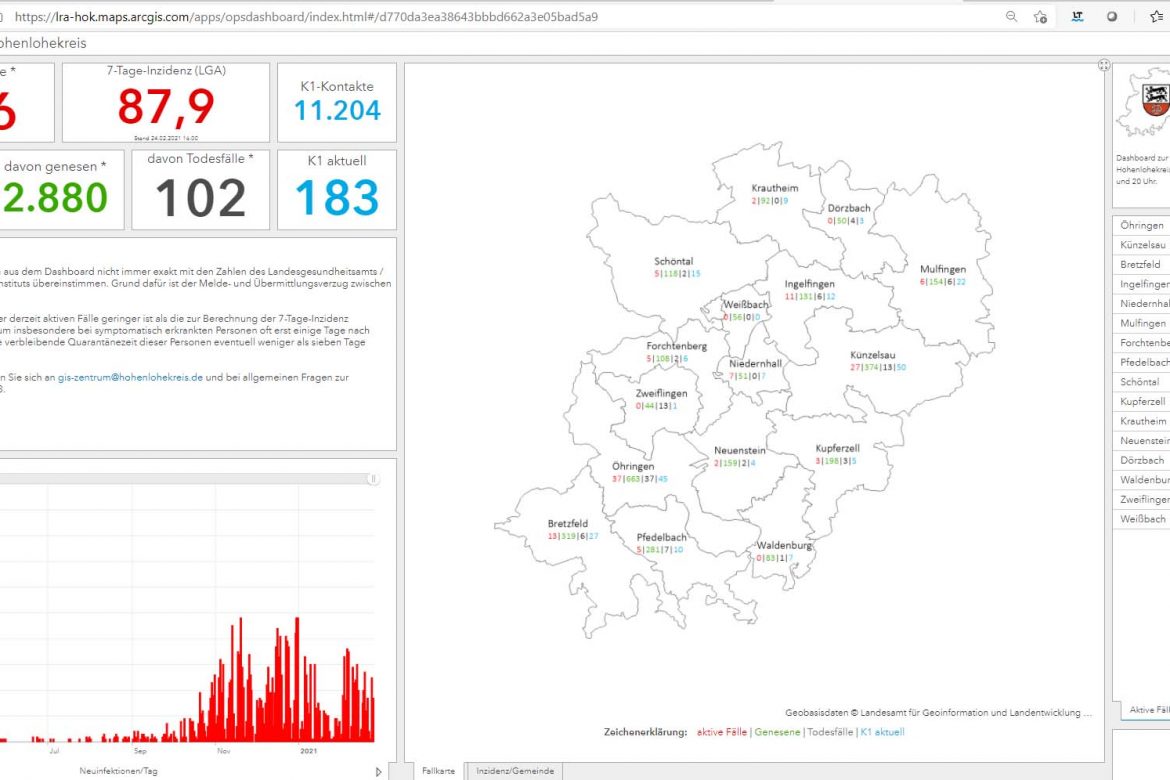Click the Hohenlohekreis coat of arms logo
This screenshot has width=1170, height=780.
(1154, 100)
